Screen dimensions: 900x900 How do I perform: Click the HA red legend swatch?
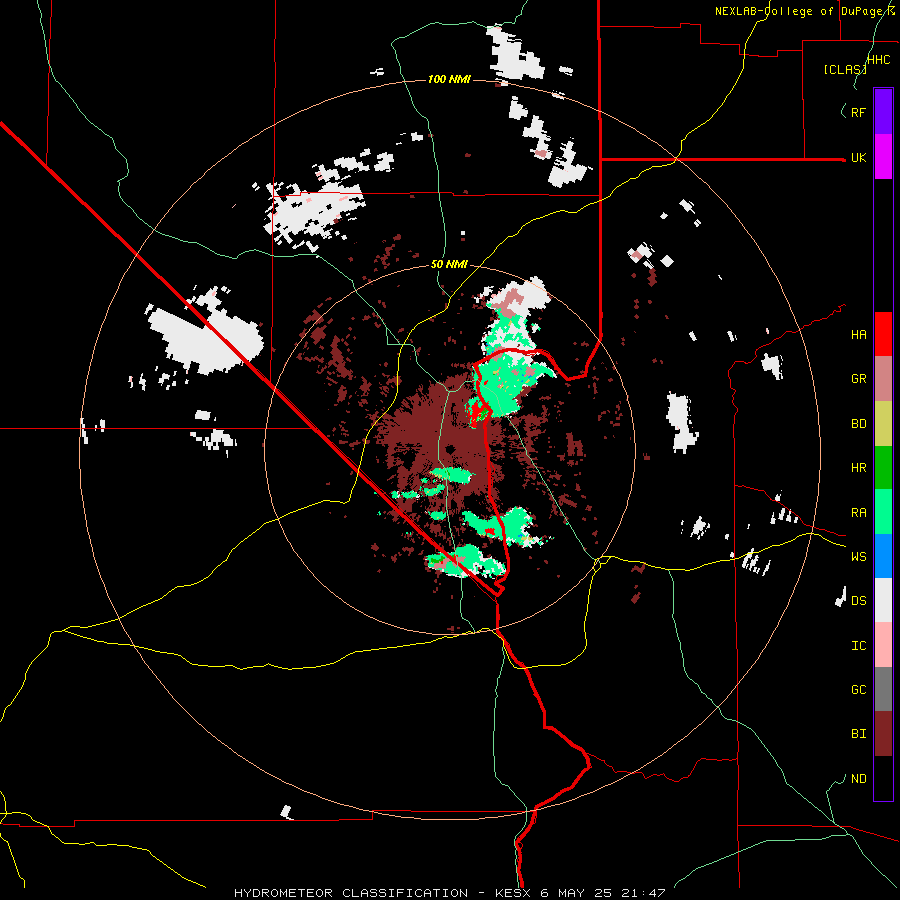coord(883,334)
